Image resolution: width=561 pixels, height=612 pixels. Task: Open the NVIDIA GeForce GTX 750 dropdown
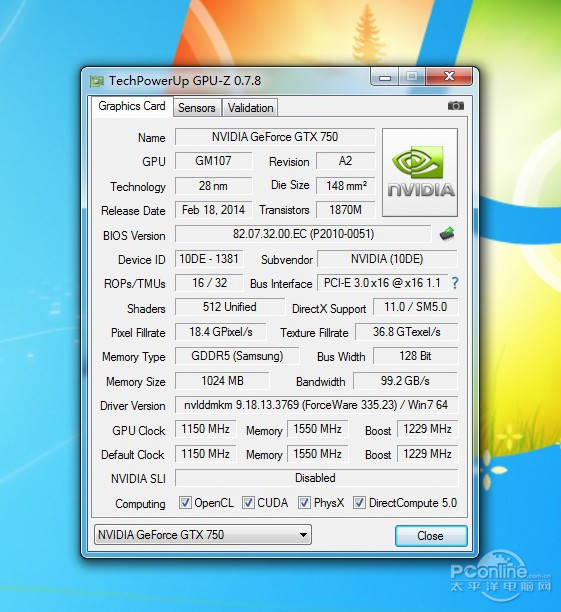click(x=203, y=535)
